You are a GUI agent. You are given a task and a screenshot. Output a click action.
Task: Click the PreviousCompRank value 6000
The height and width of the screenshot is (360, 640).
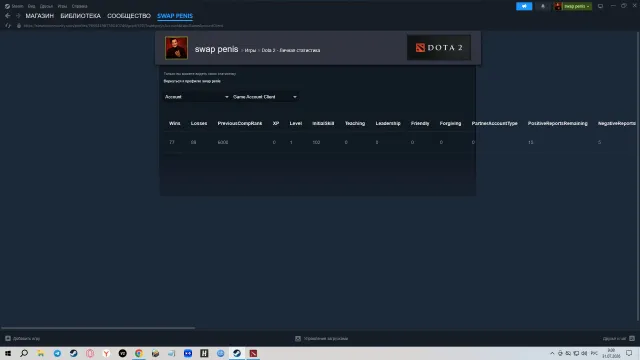[223, 142]
